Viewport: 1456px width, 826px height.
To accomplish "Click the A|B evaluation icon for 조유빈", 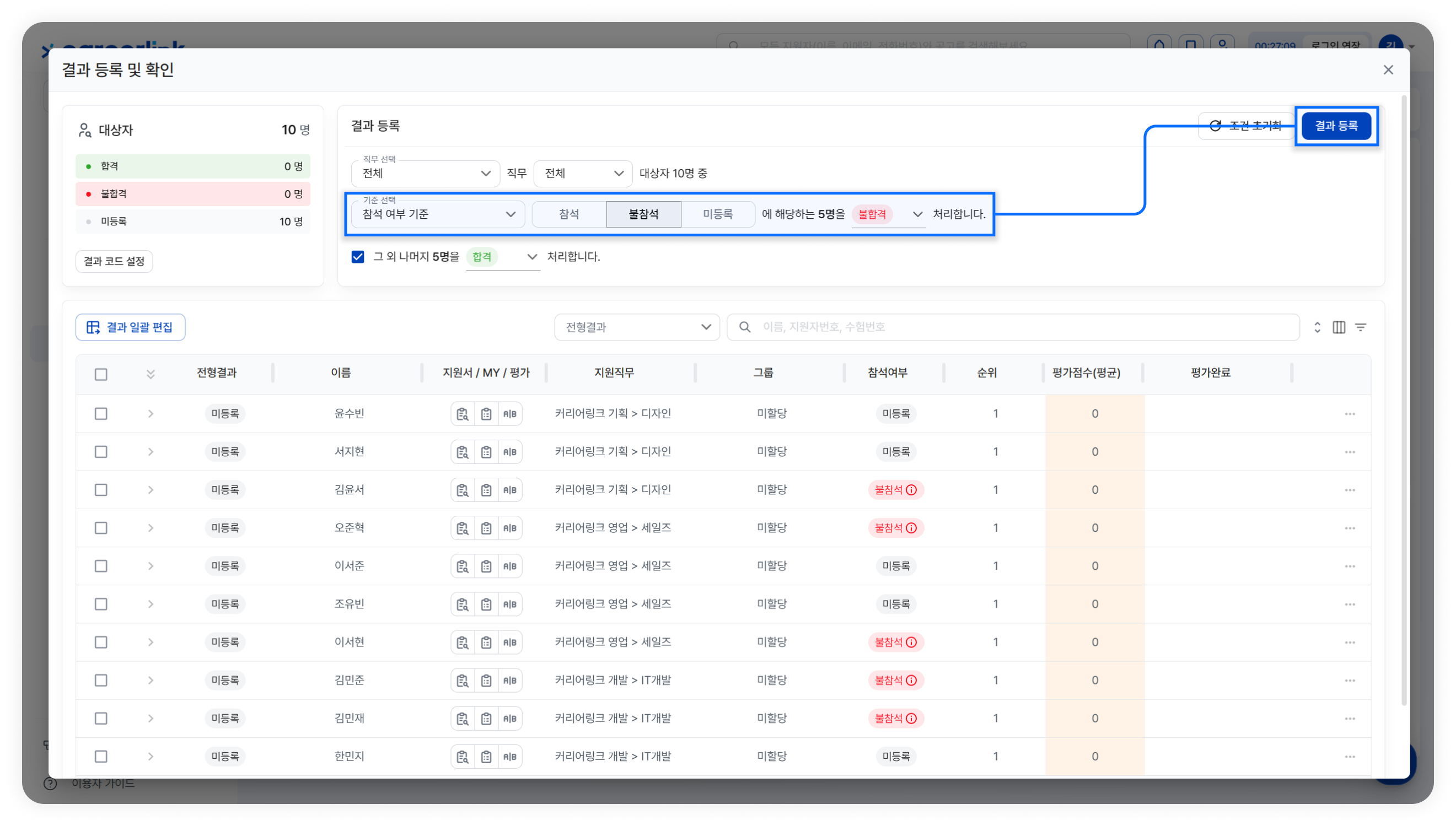I will [509, 603].
